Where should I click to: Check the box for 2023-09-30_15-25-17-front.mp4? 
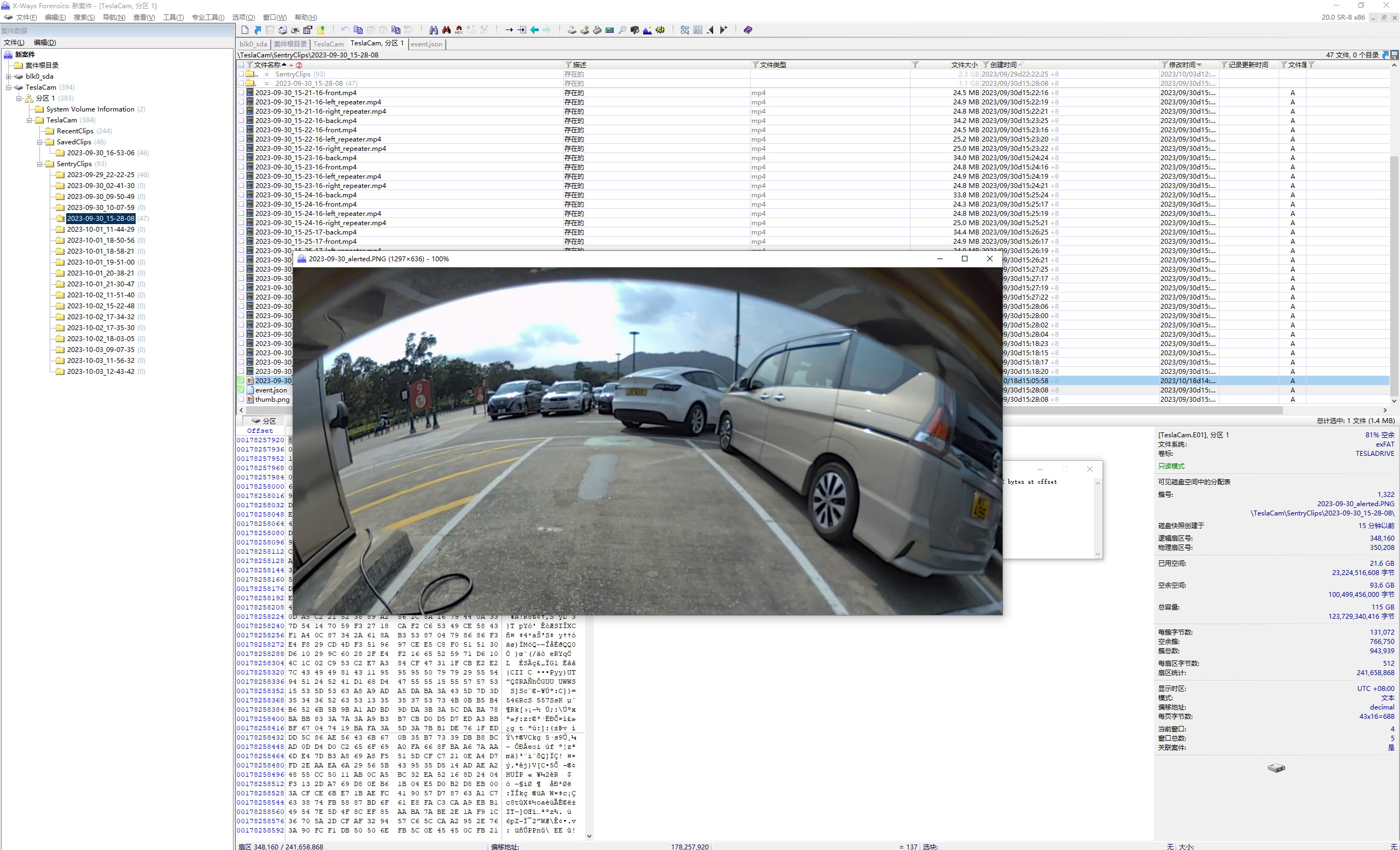(242, 241)
